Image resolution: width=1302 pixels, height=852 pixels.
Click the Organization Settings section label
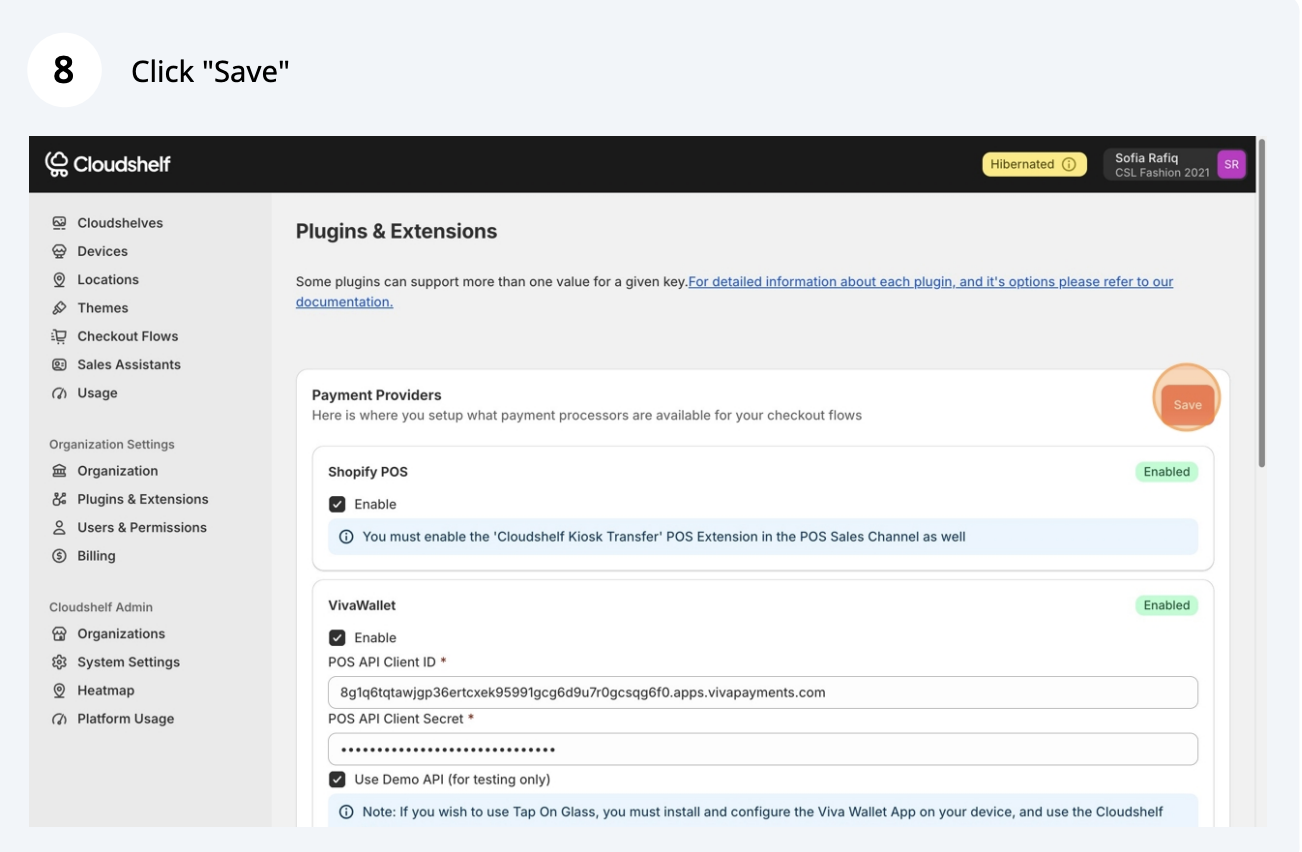112,444
